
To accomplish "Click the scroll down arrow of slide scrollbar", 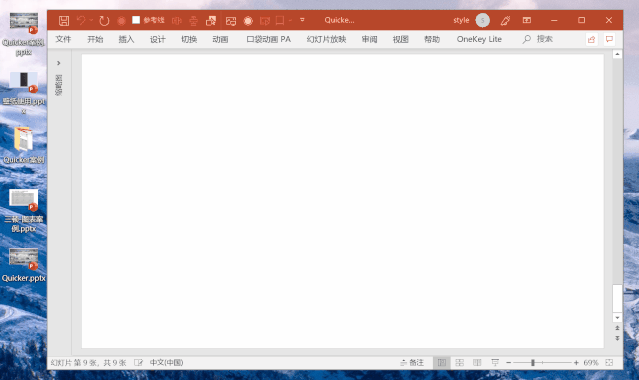I will pyautogui.click(x=617, y=318).
